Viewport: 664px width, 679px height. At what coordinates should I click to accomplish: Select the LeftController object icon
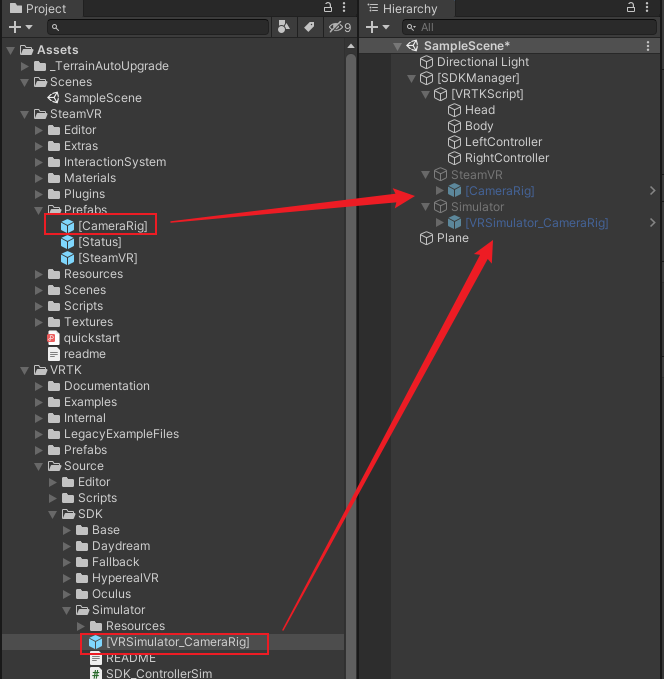[x=454, y=142]
